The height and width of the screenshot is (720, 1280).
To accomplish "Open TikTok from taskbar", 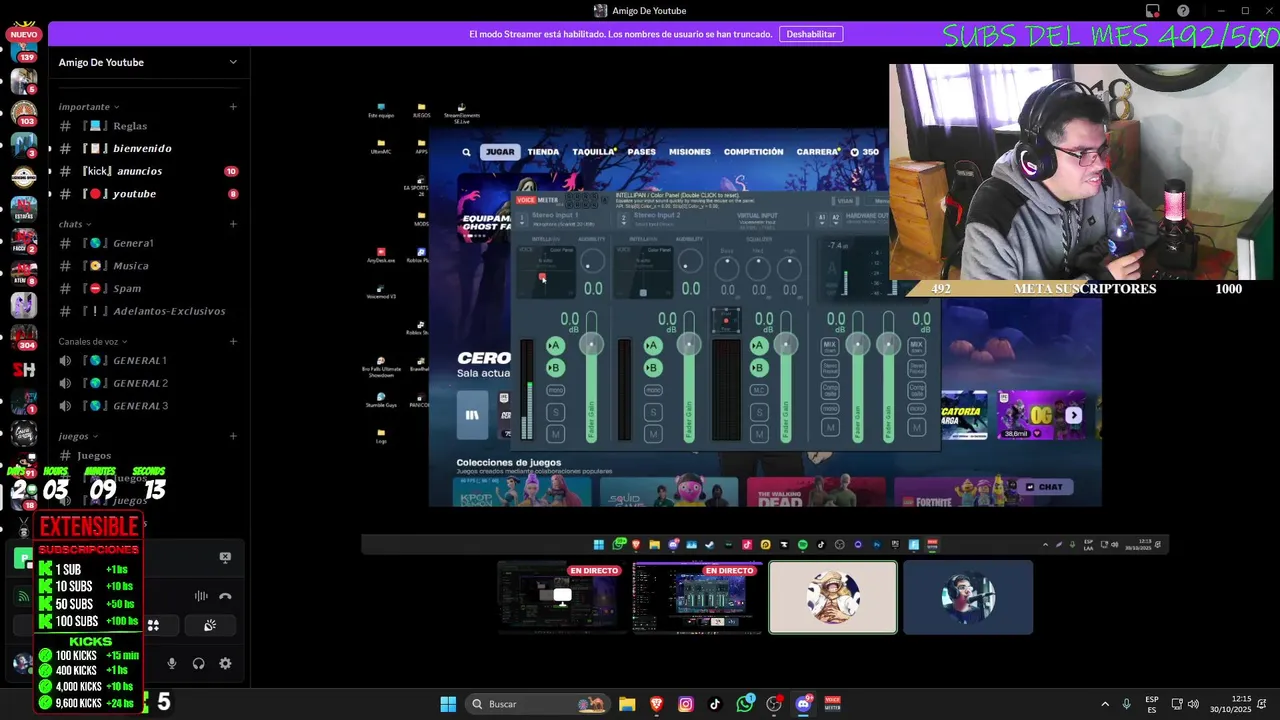I will 715,704.
